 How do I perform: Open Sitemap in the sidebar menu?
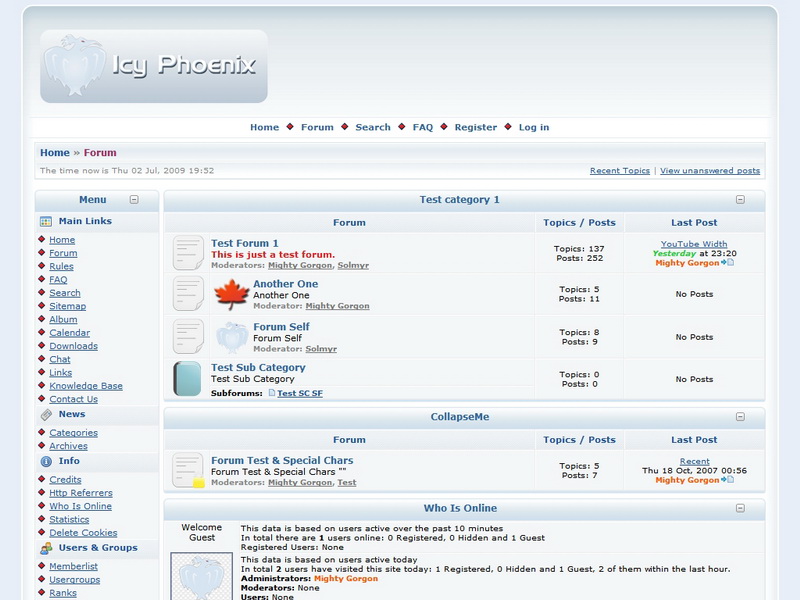click(68, 306)
